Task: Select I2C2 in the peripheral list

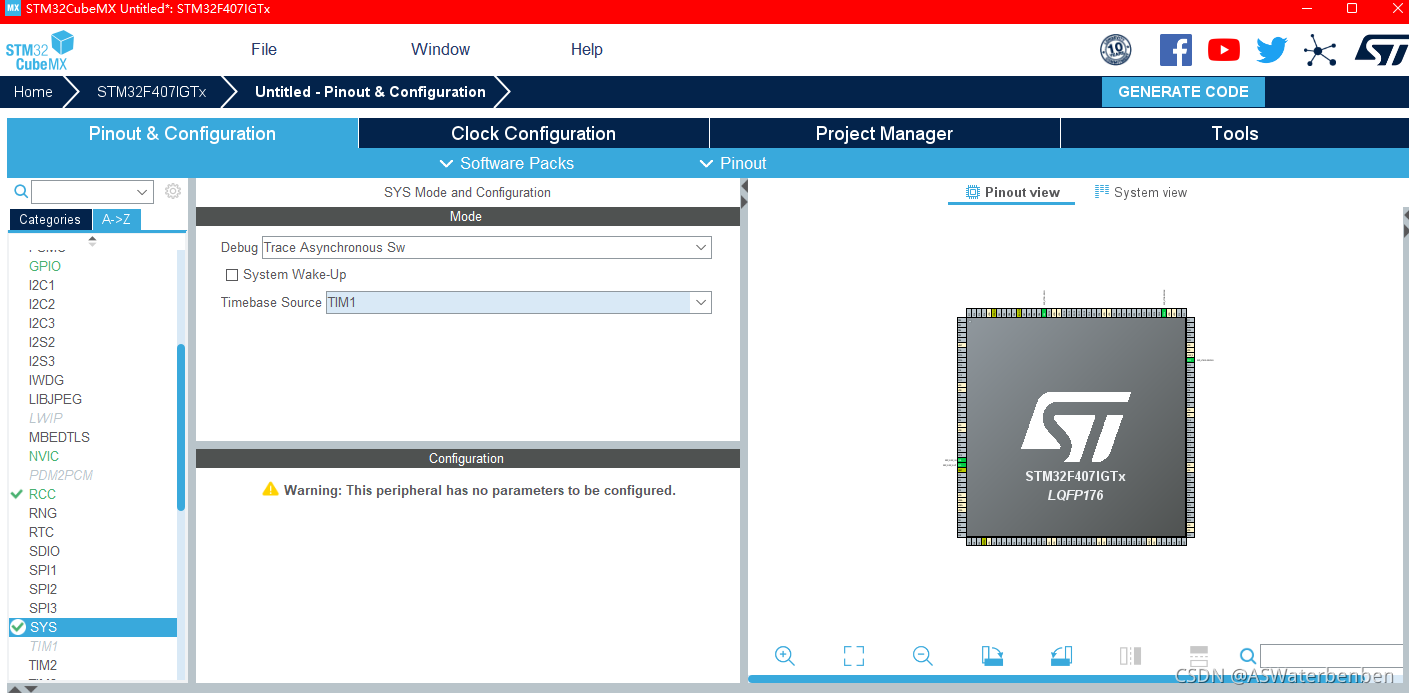Action: [x=42, y=304]
